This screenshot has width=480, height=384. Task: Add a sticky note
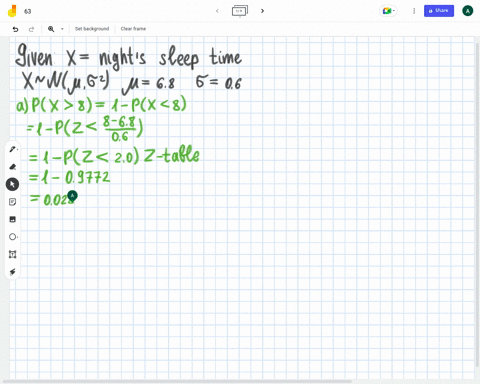(x=13, y=202)
